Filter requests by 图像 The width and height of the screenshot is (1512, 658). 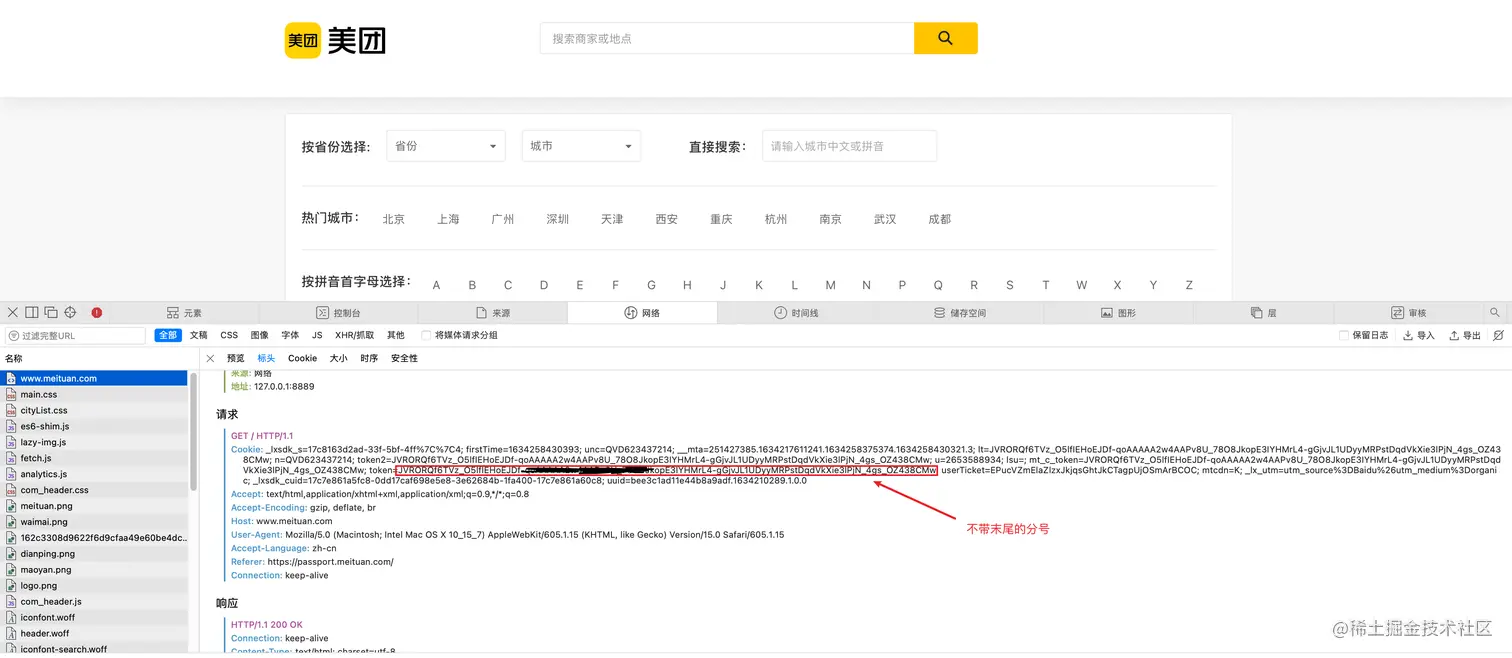coord(260,336)
